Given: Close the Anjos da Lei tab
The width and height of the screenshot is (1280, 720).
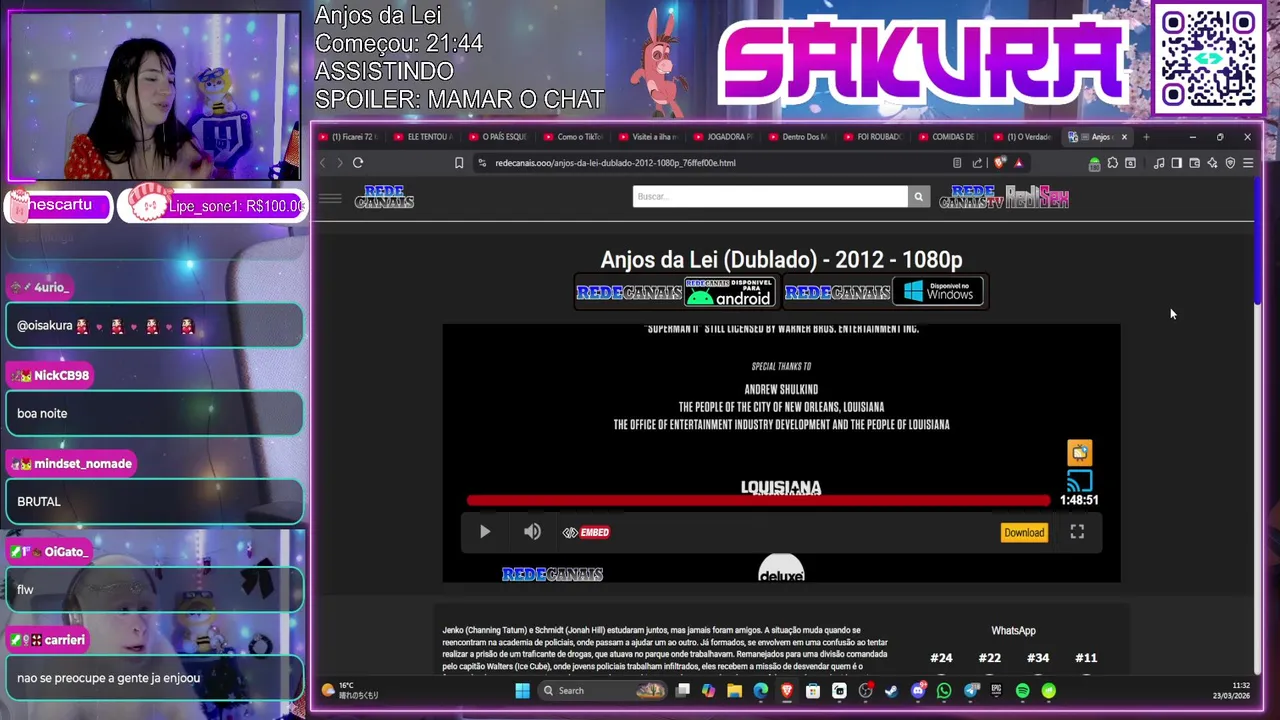Looking at the screenshot, I should point(1124,137).
